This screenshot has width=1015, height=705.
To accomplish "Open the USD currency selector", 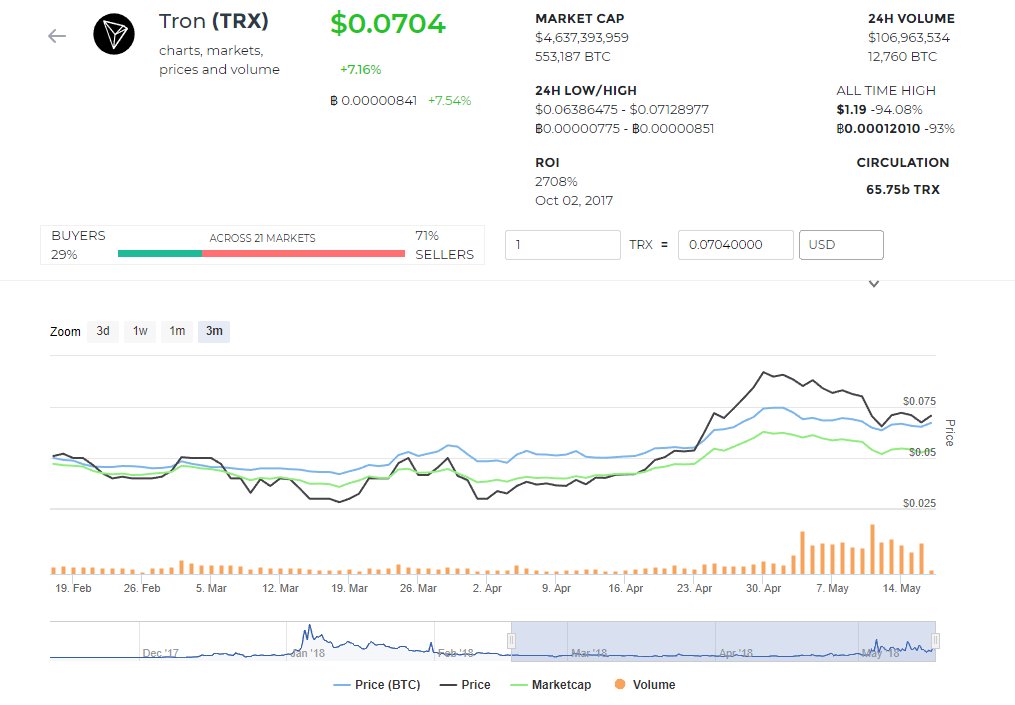I will [x=841, y=245].
